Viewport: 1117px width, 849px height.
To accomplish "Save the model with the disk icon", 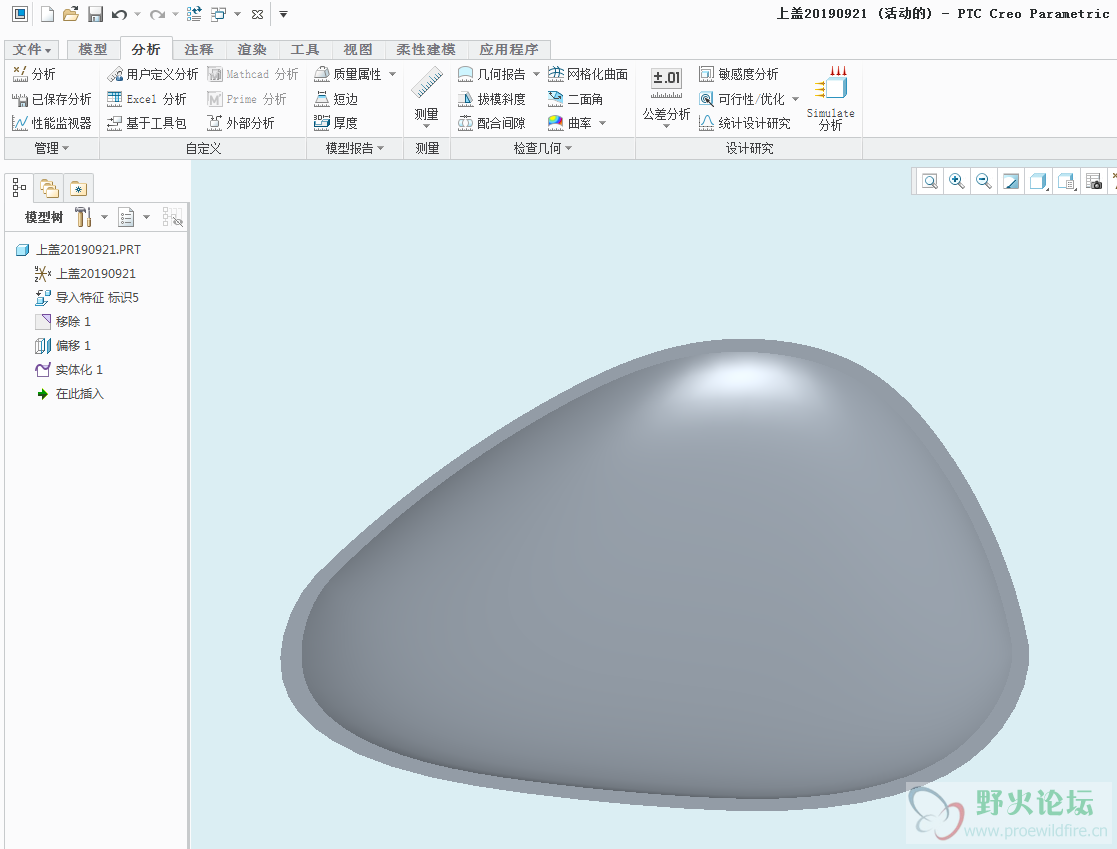I will pyautogui.click(x=95, y=14).
